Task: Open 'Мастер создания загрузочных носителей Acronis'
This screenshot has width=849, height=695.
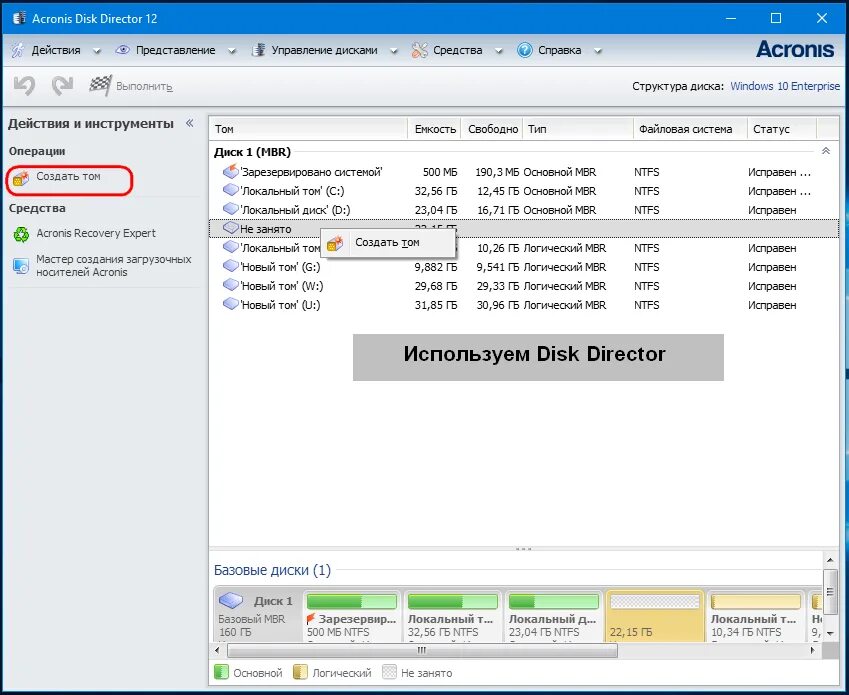Action: [x=114, y=266]
